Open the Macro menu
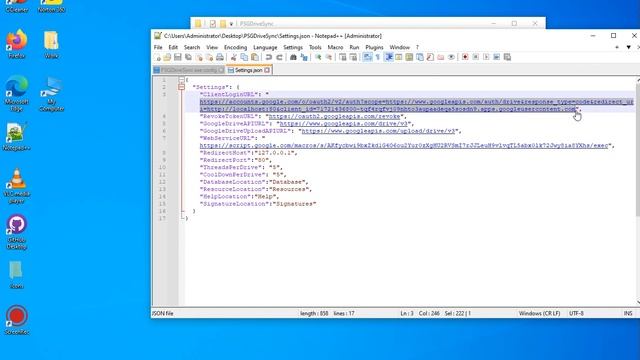Image resolution: width=640 pixels, height=360 pixels. pos(335,47)
